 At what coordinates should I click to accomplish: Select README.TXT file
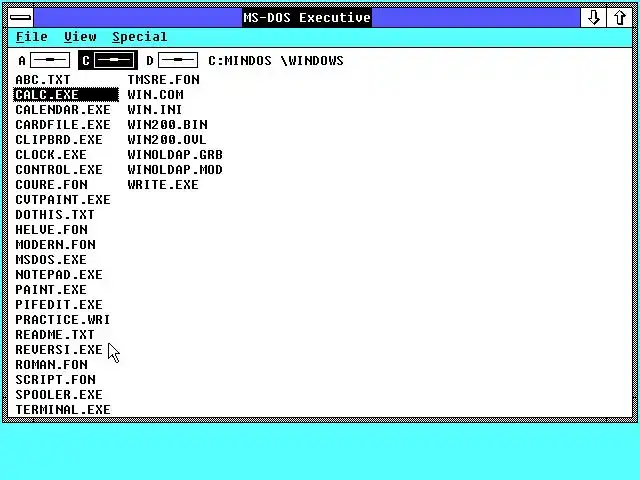point(55,335)
